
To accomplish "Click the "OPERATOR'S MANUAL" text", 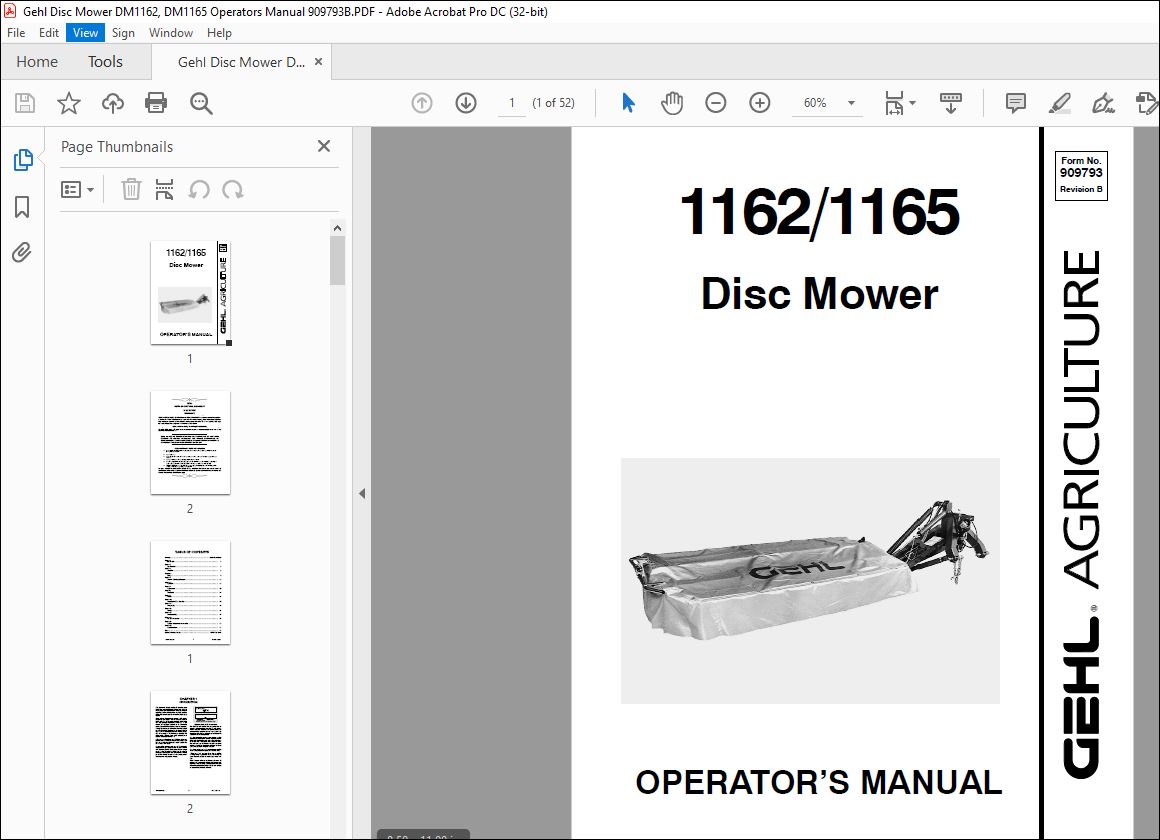I will pos(818,782).
